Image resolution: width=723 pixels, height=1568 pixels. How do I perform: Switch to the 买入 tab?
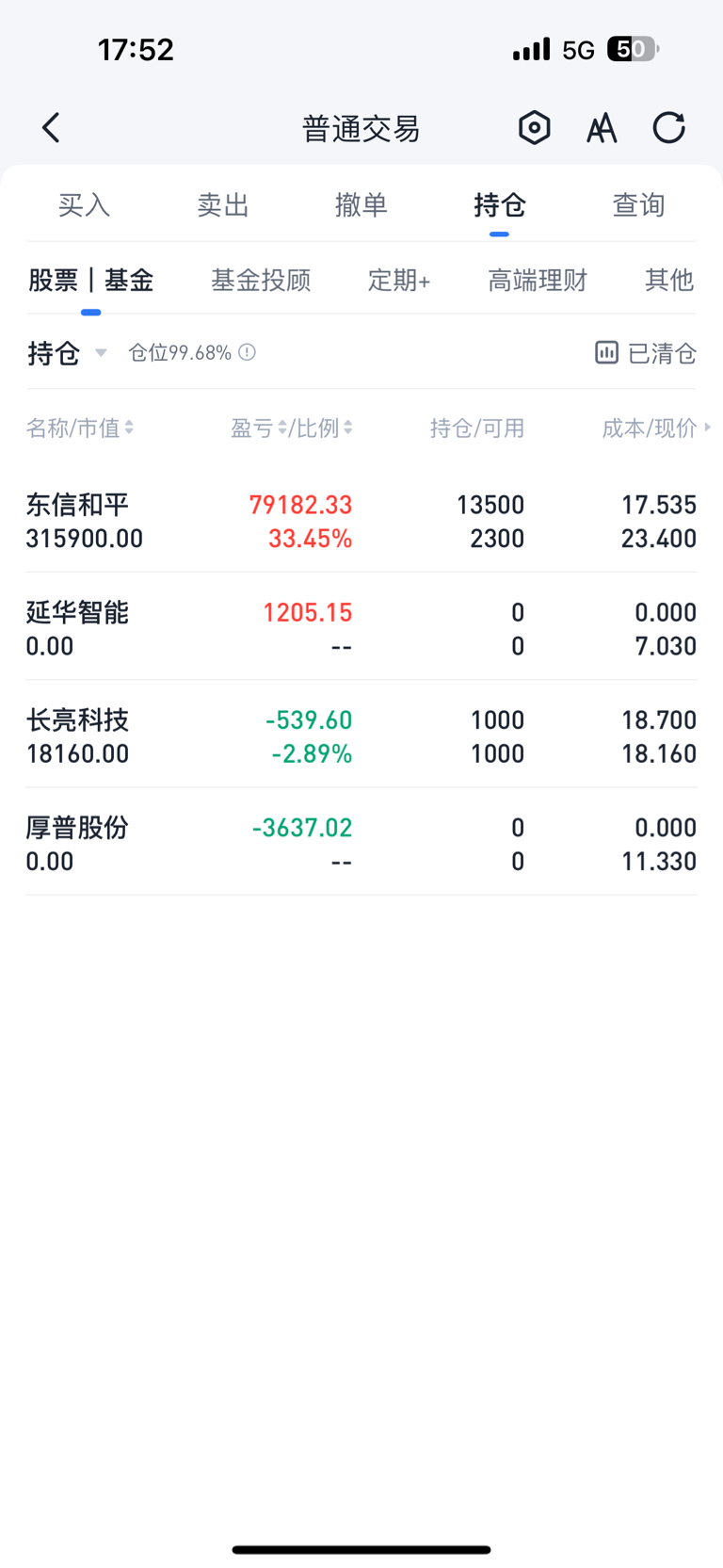[x=84, y=204]
